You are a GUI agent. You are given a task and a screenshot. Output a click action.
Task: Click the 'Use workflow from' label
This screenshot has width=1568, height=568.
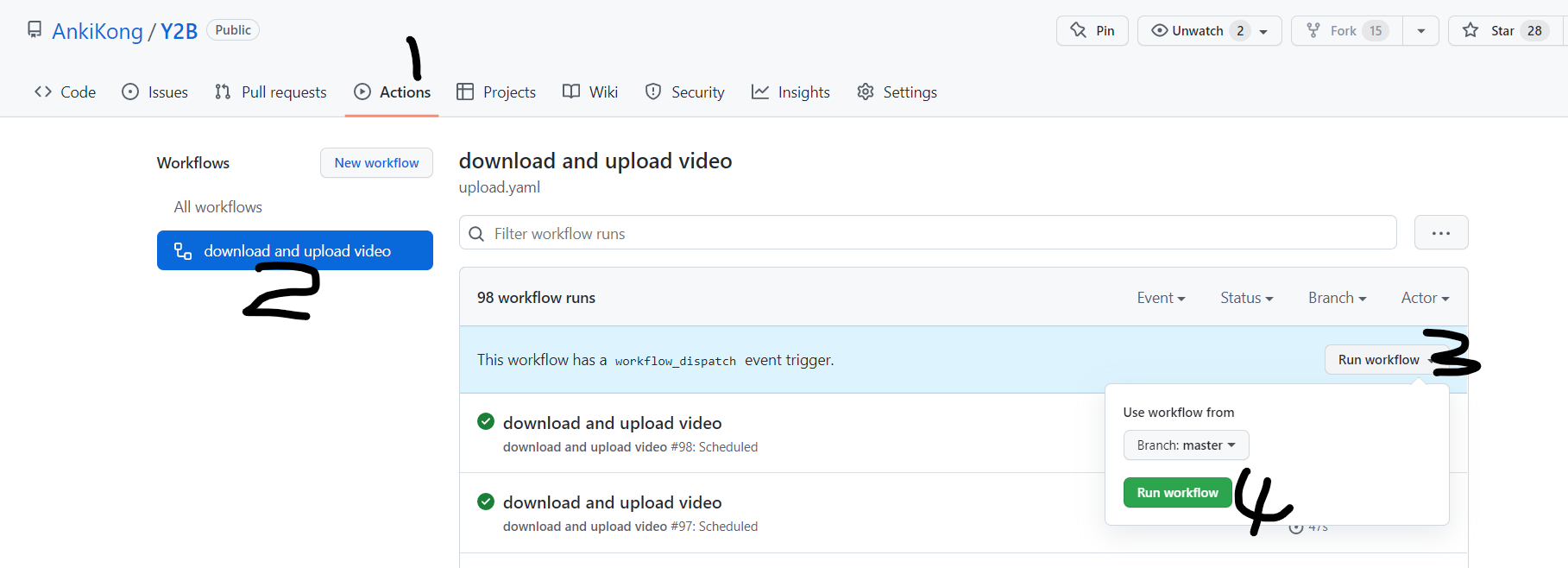click(1179, 413)
